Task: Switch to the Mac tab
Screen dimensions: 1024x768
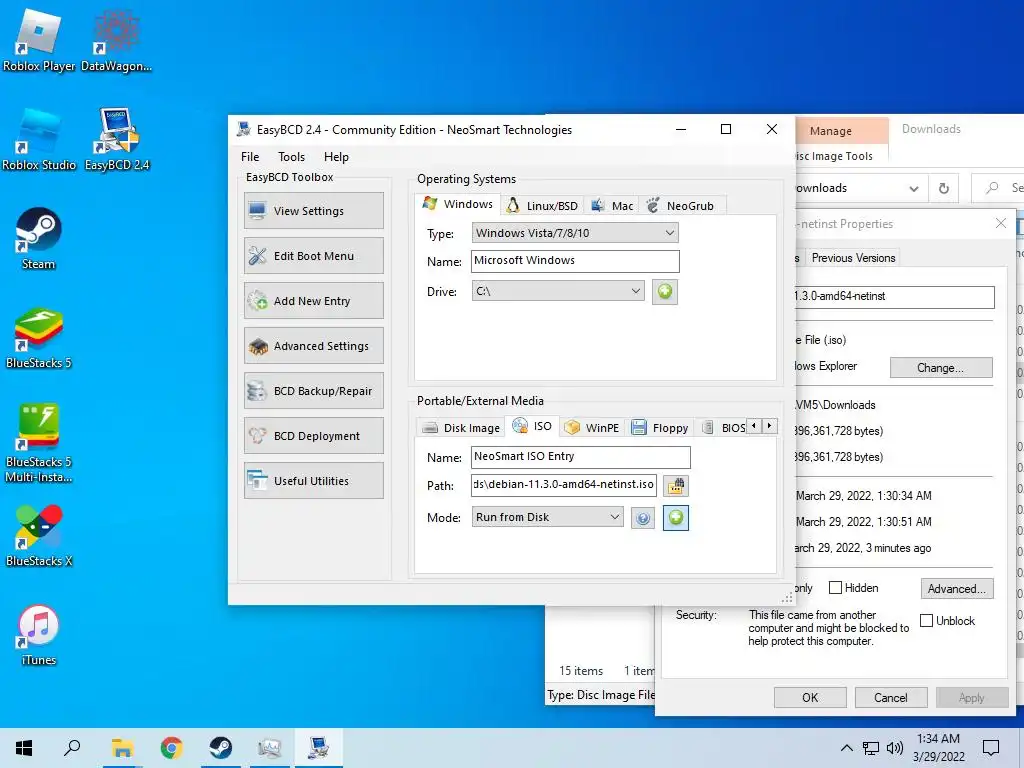Action: click(612, 206)
